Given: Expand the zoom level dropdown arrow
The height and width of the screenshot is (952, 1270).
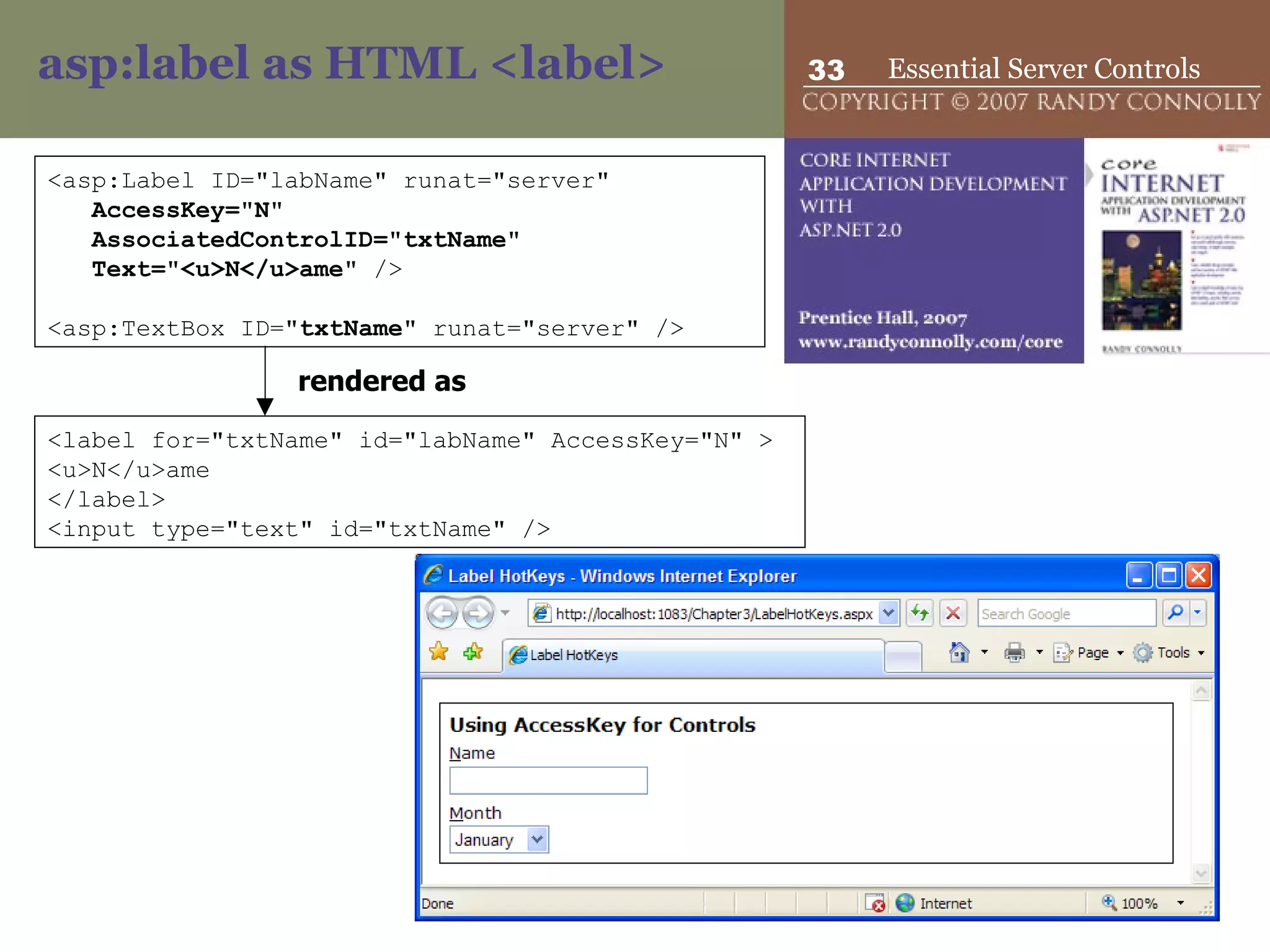Looking at the screenshot, I should coord(1181,903).
